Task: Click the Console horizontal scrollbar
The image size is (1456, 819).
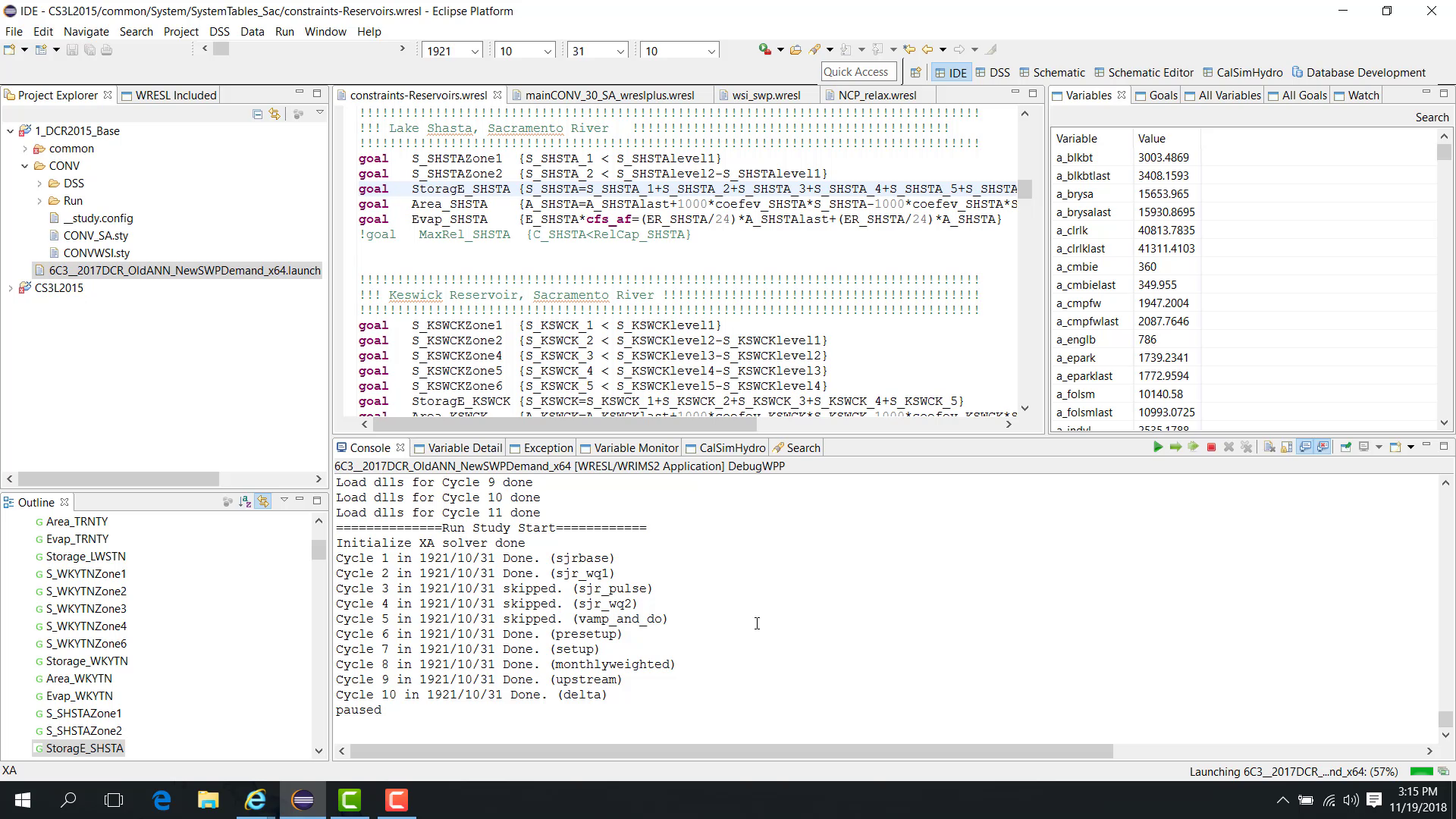Action: (x=731, y=751)
